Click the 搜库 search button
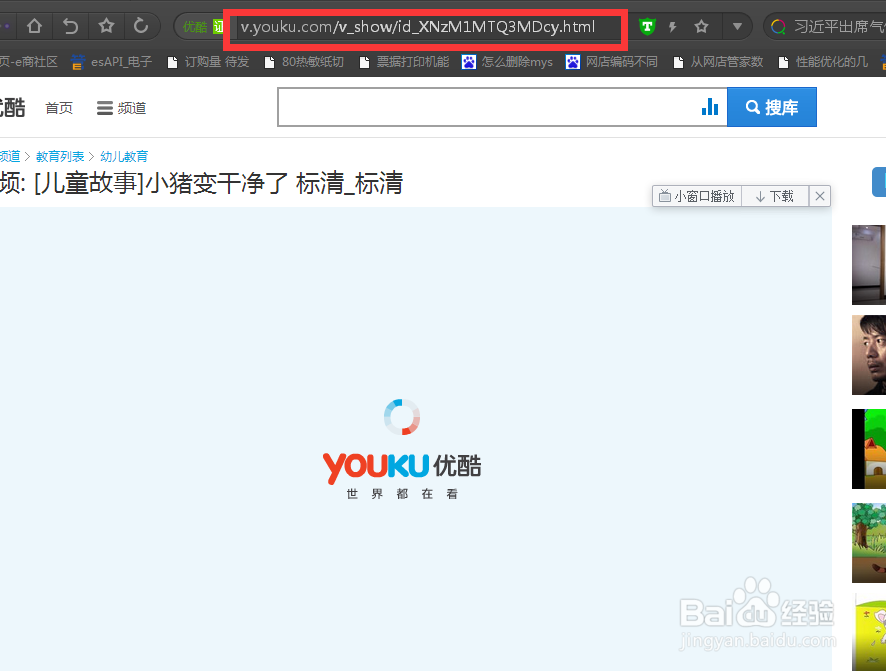The image size is (886, 671). coord(772,107)
